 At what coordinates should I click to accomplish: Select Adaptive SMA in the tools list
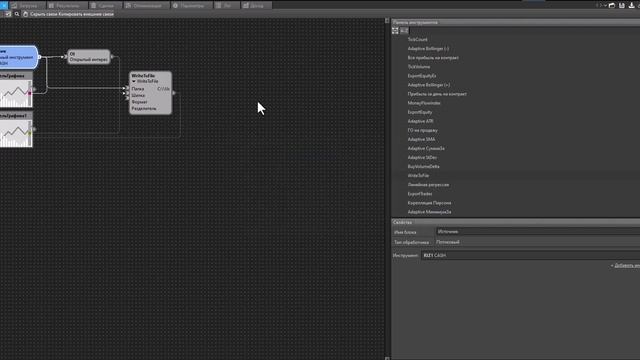[421, 139]
